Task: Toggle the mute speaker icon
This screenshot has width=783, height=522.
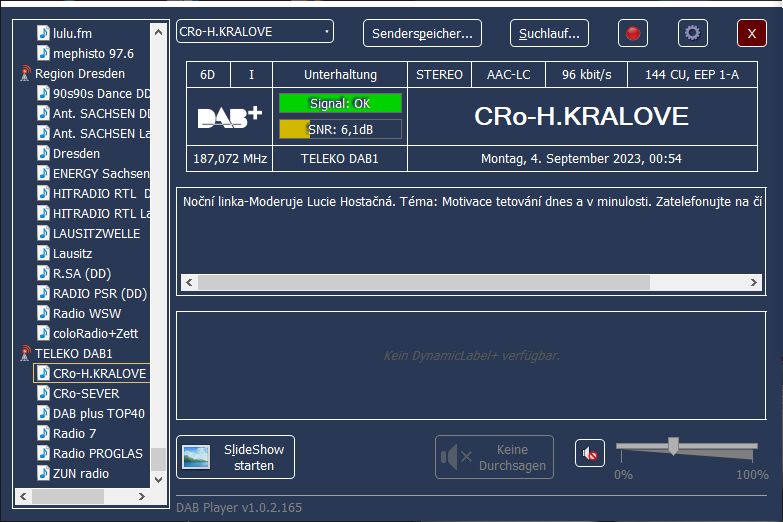Action: click(x=590, y=454)
